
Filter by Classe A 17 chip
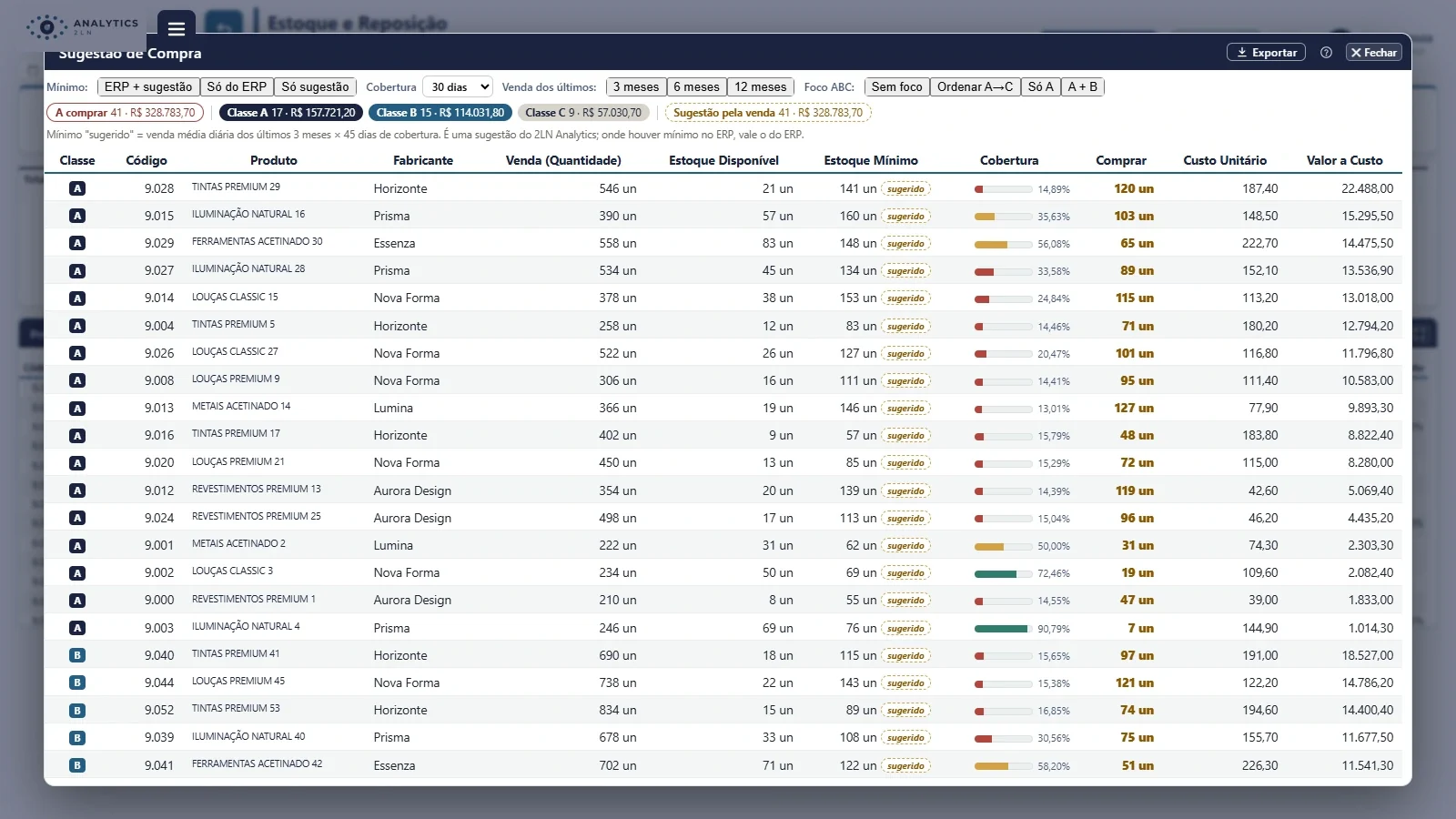click(x=291, y=113)
